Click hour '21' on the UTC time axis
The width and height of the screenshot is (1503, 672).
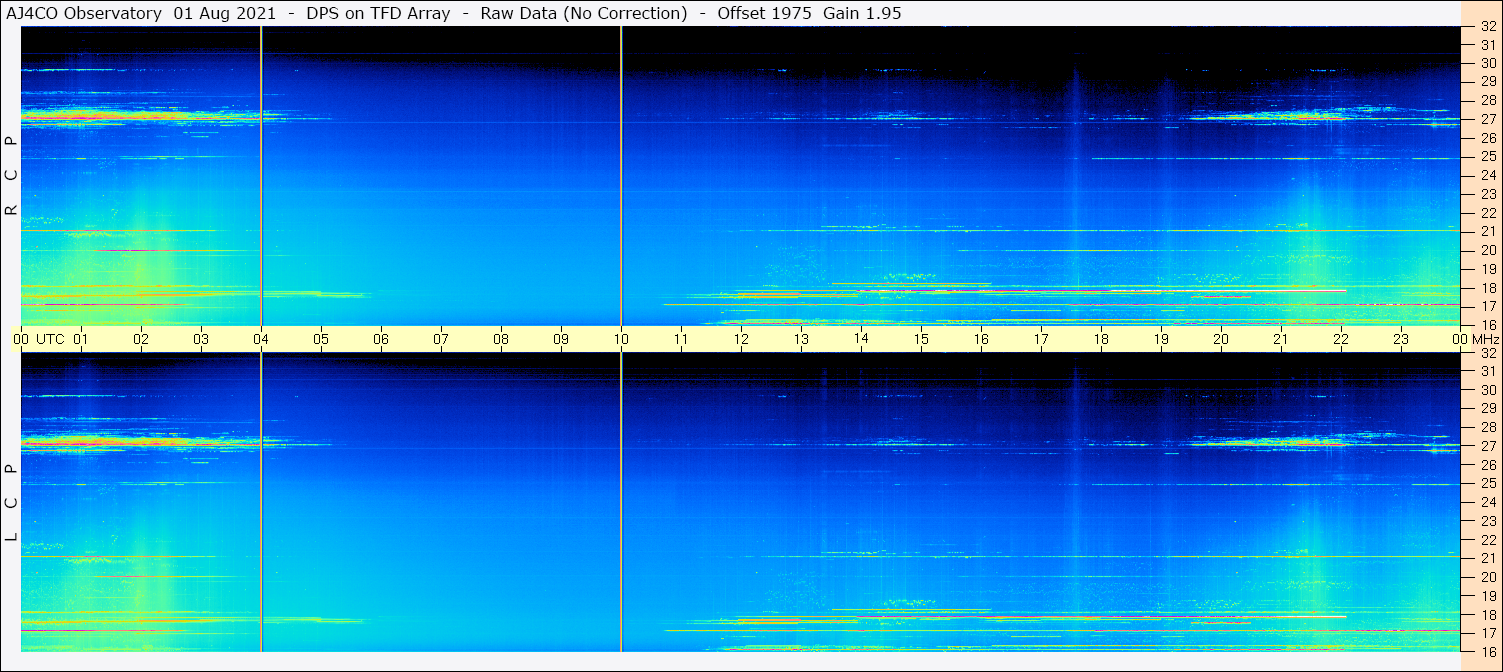coord(1281,340)
